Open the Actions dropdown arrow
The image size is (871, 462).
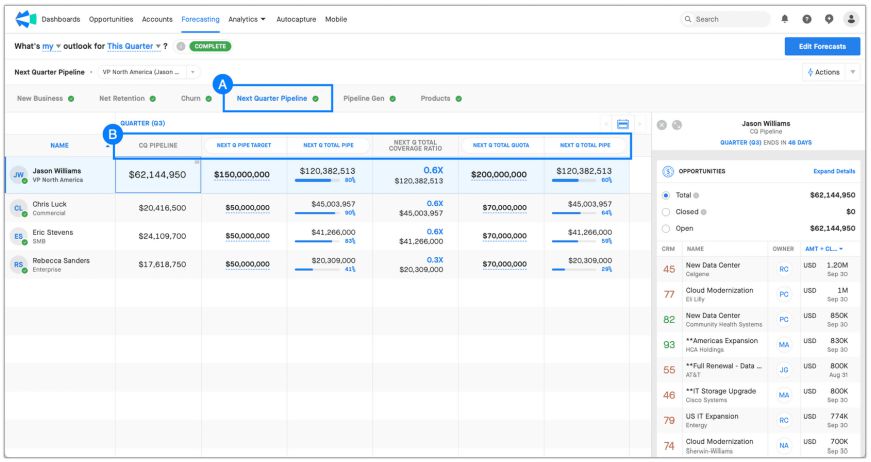(853, 72)
